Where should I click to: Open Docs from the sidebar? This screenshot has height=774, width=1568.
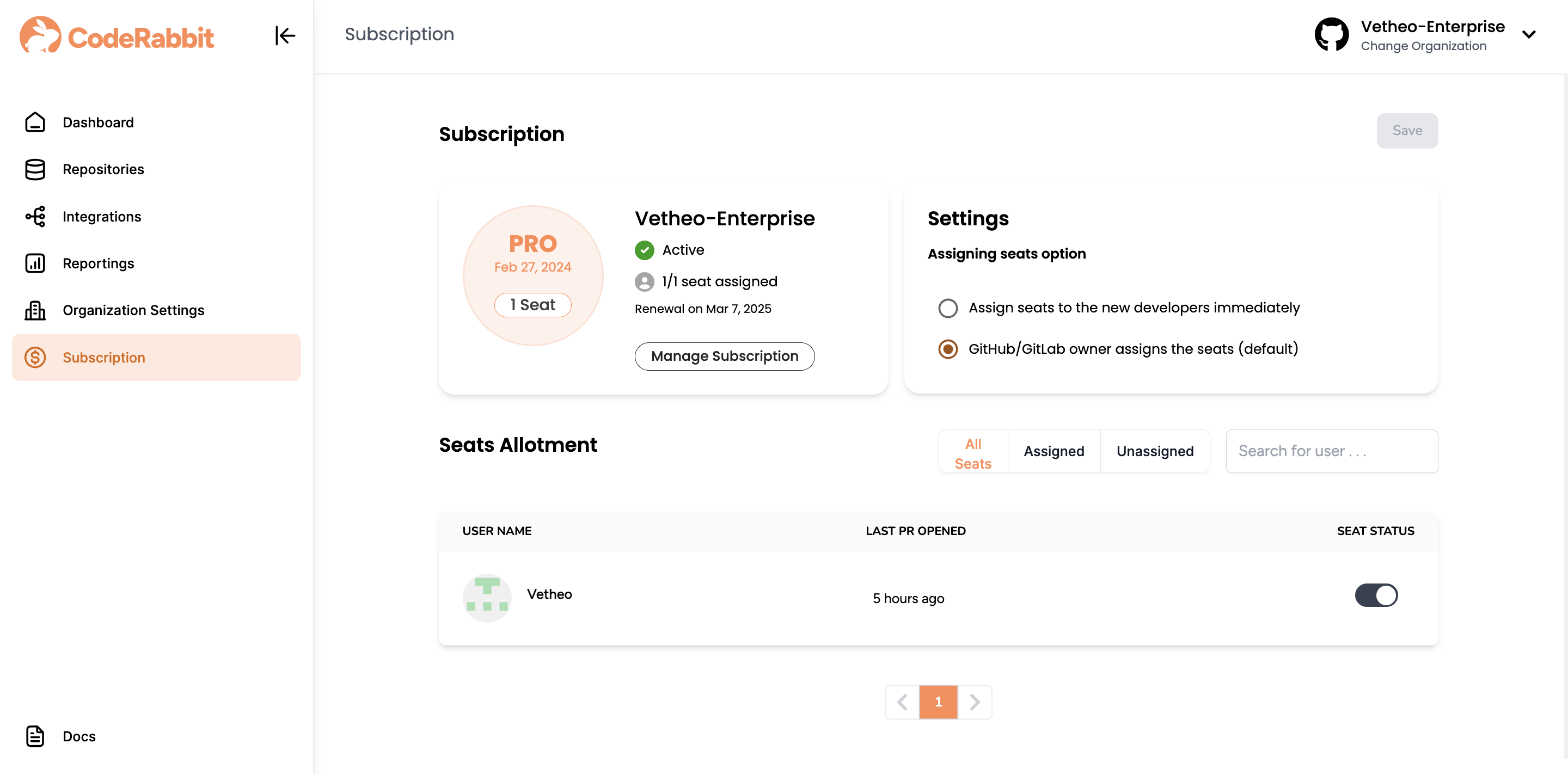pyautogui.click(x=78, y=736)
